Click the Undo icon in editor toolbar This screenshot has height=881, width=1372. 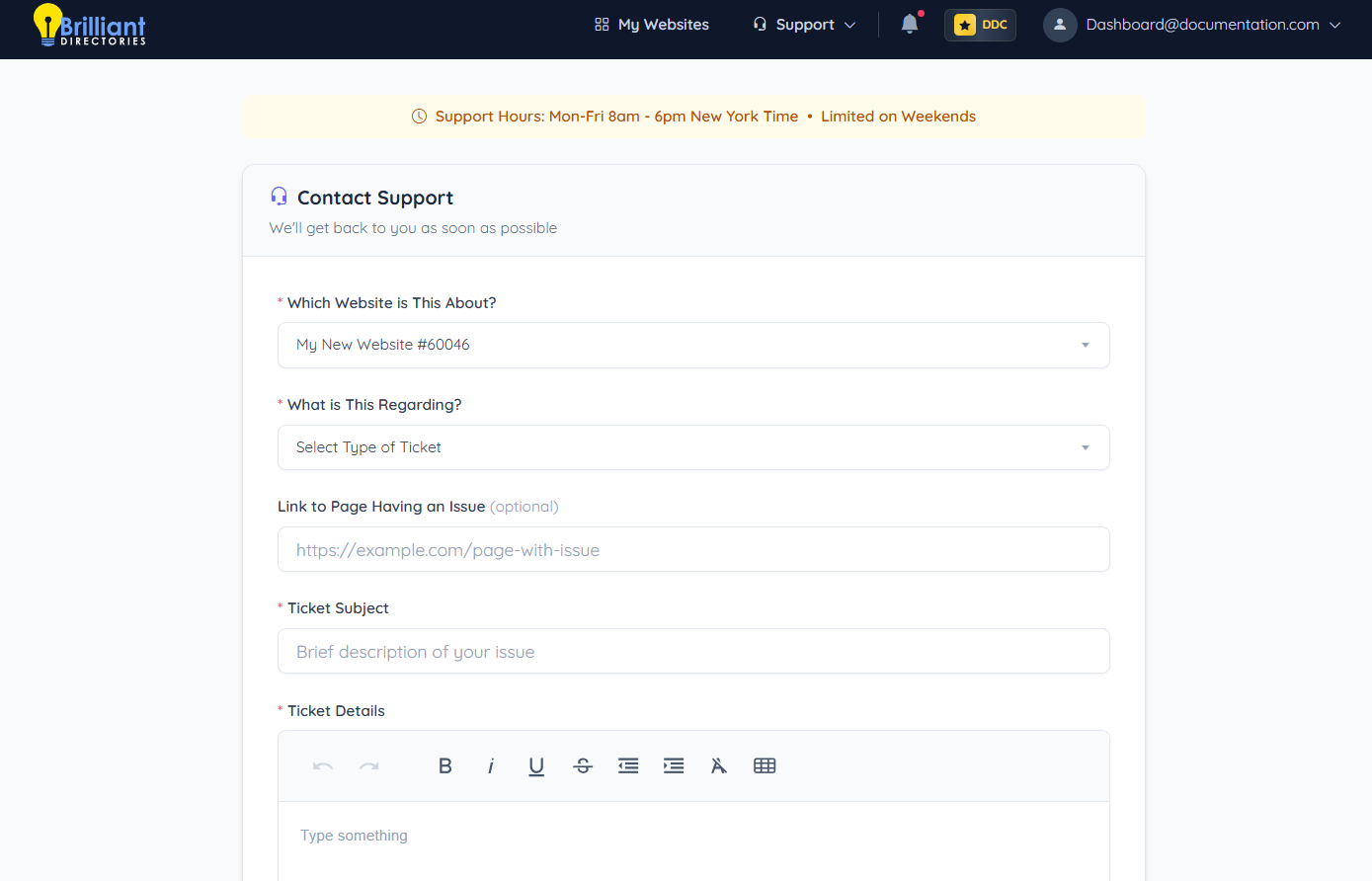point(322,765)
